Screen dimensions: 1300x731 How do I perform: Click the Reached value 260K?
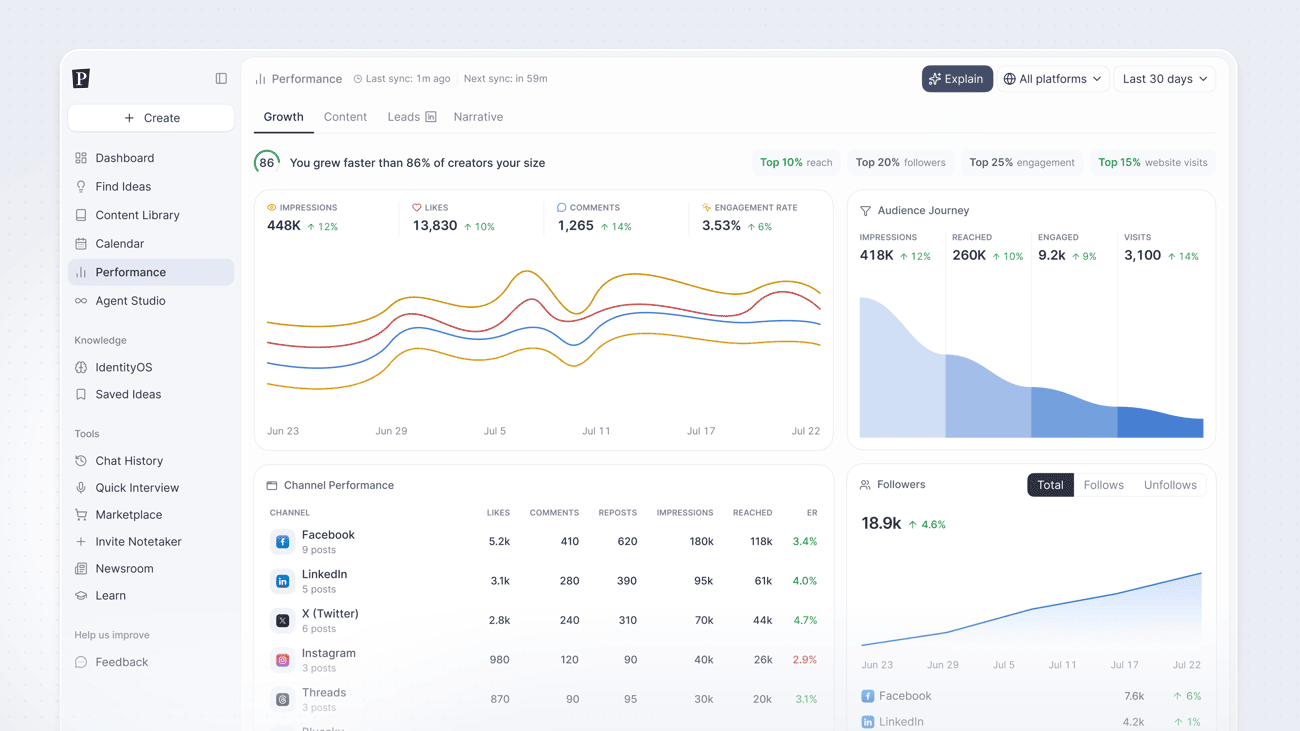click(x=969, y=256)
